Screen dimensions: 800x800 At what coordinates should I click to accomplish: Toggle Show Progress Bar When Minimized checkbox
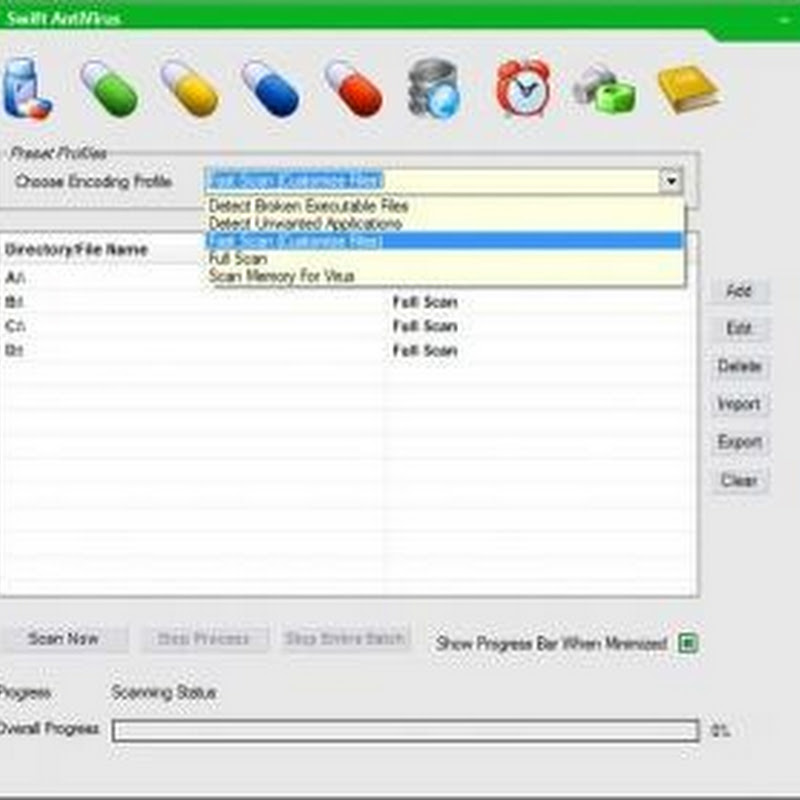pyautogui.click(x=688, y=643)
